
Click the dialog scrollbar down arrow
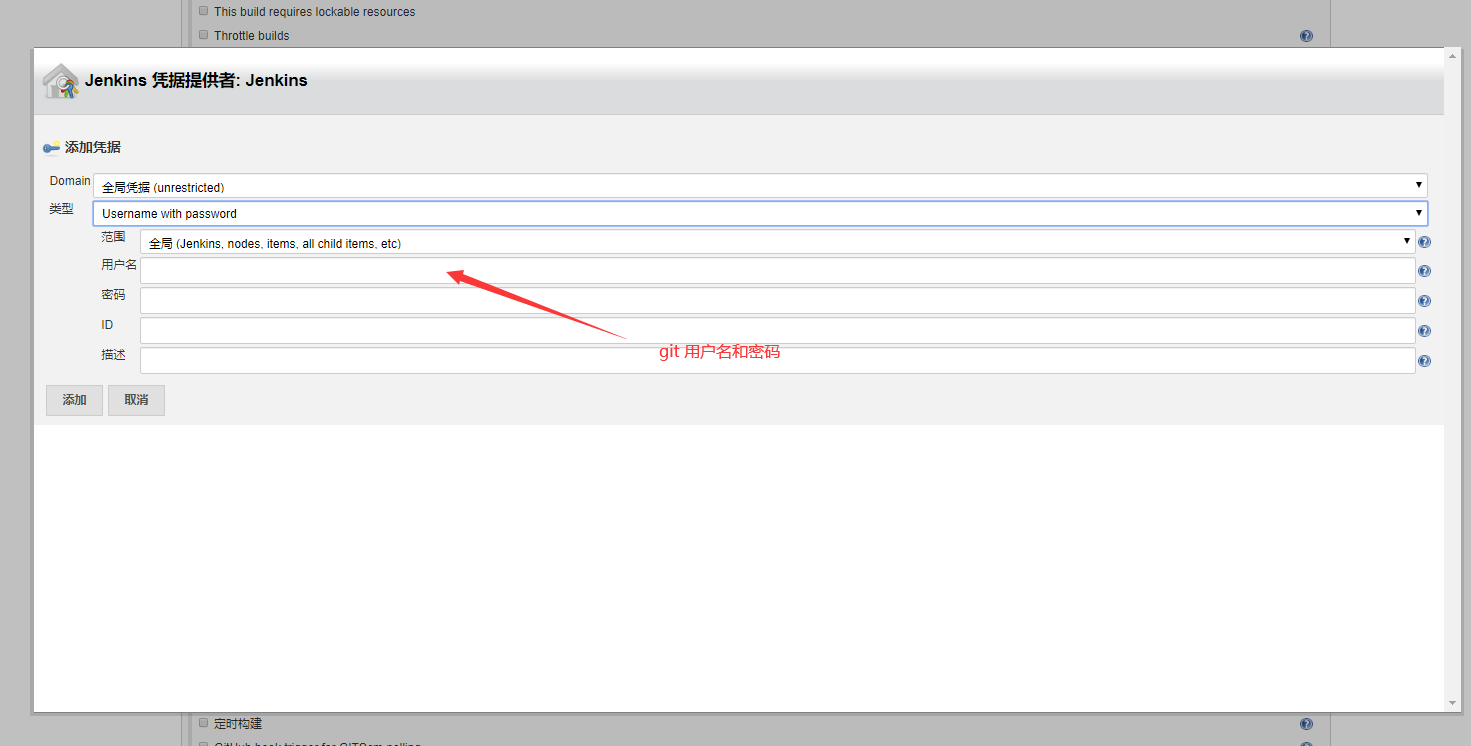(1453, 704)
